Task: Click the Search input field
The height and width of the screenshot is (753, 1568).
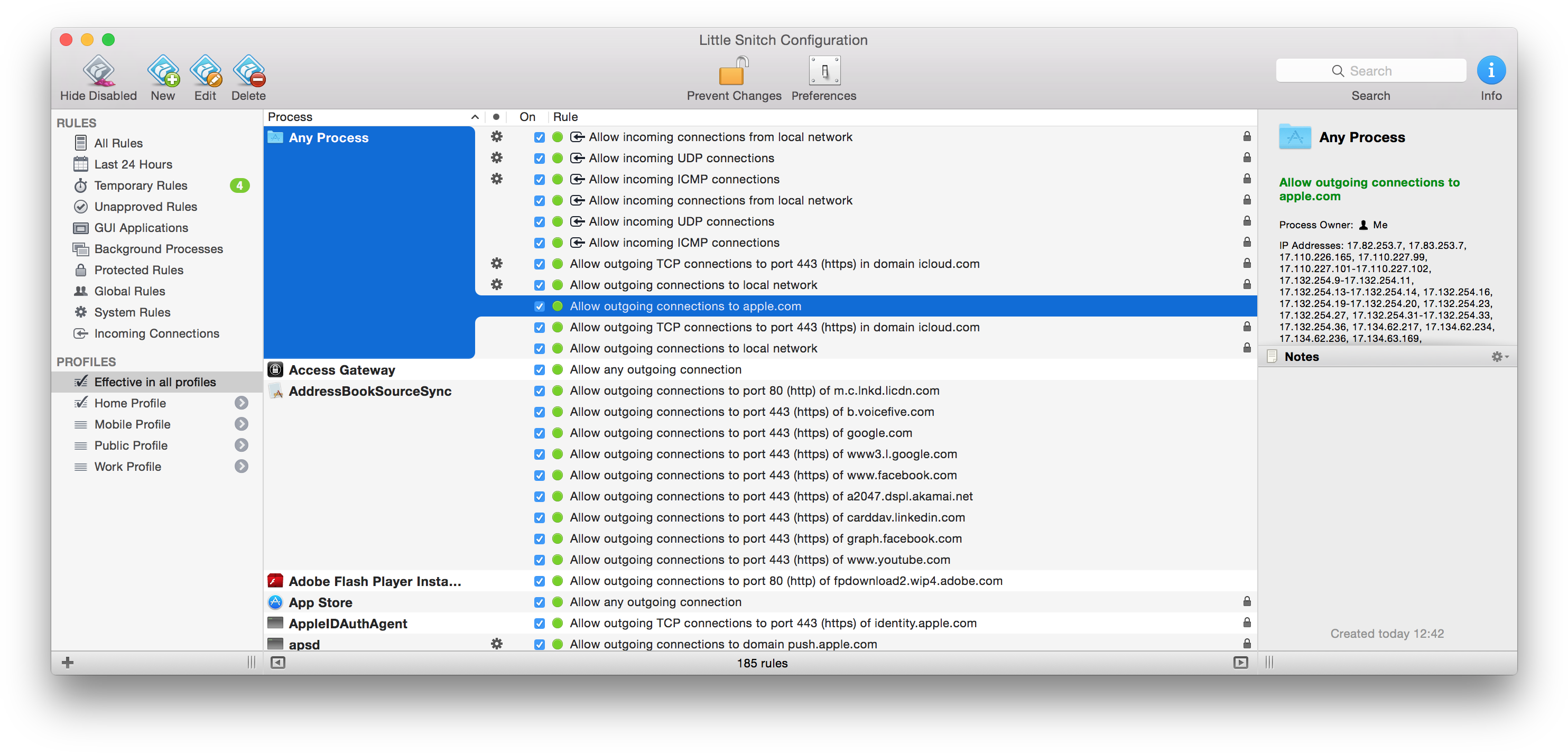Action: (x=1371, y=71)
